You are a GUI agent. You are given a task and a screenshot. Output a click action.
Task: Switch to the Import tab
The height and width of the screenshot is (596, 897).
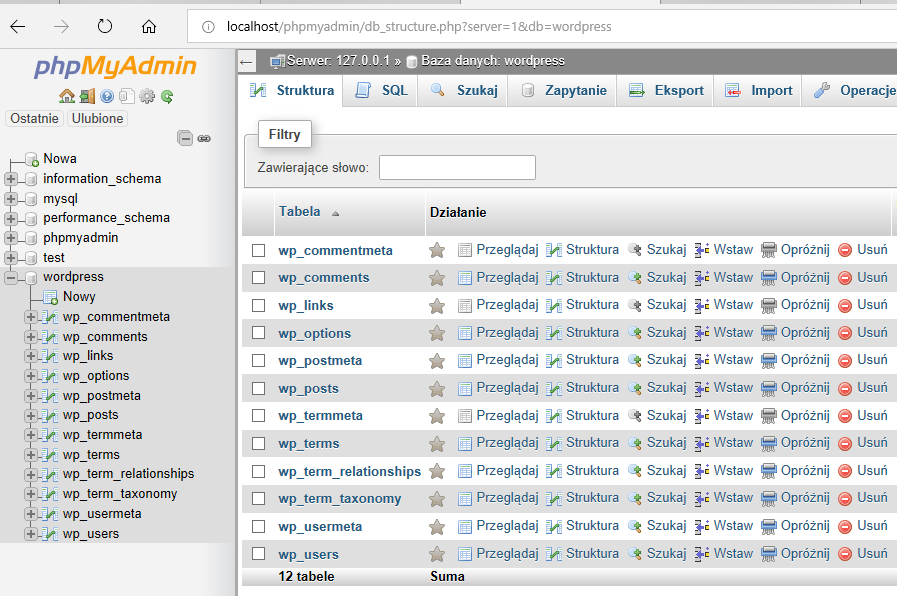click(x=758, y=90)
